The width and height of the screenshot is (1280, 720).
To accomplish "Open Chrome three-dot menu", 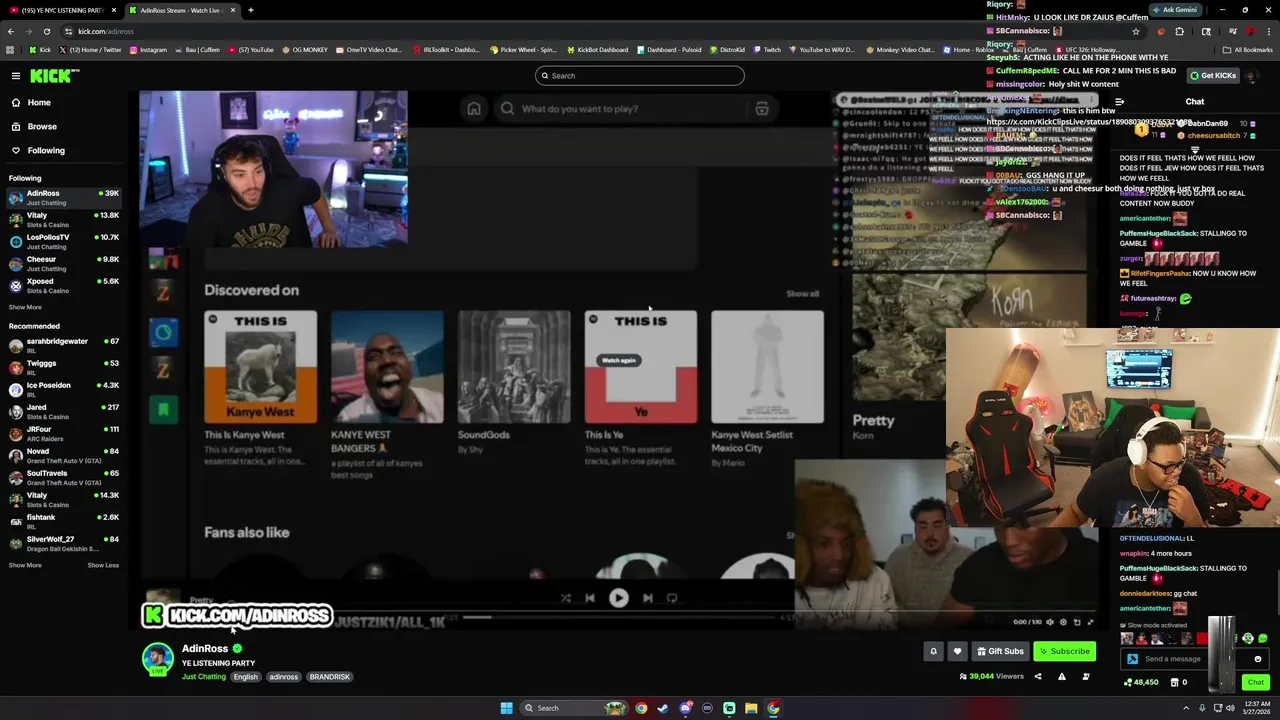I will click(1268, 31).
